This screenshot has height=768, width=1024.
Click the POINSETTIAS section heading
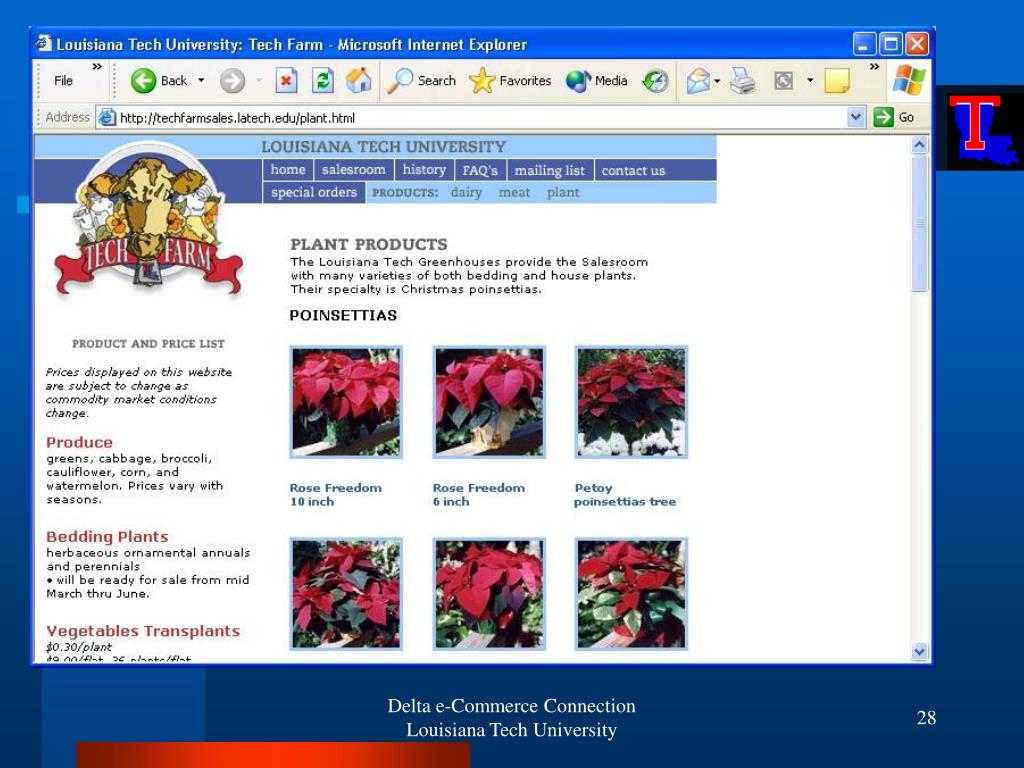343,315
